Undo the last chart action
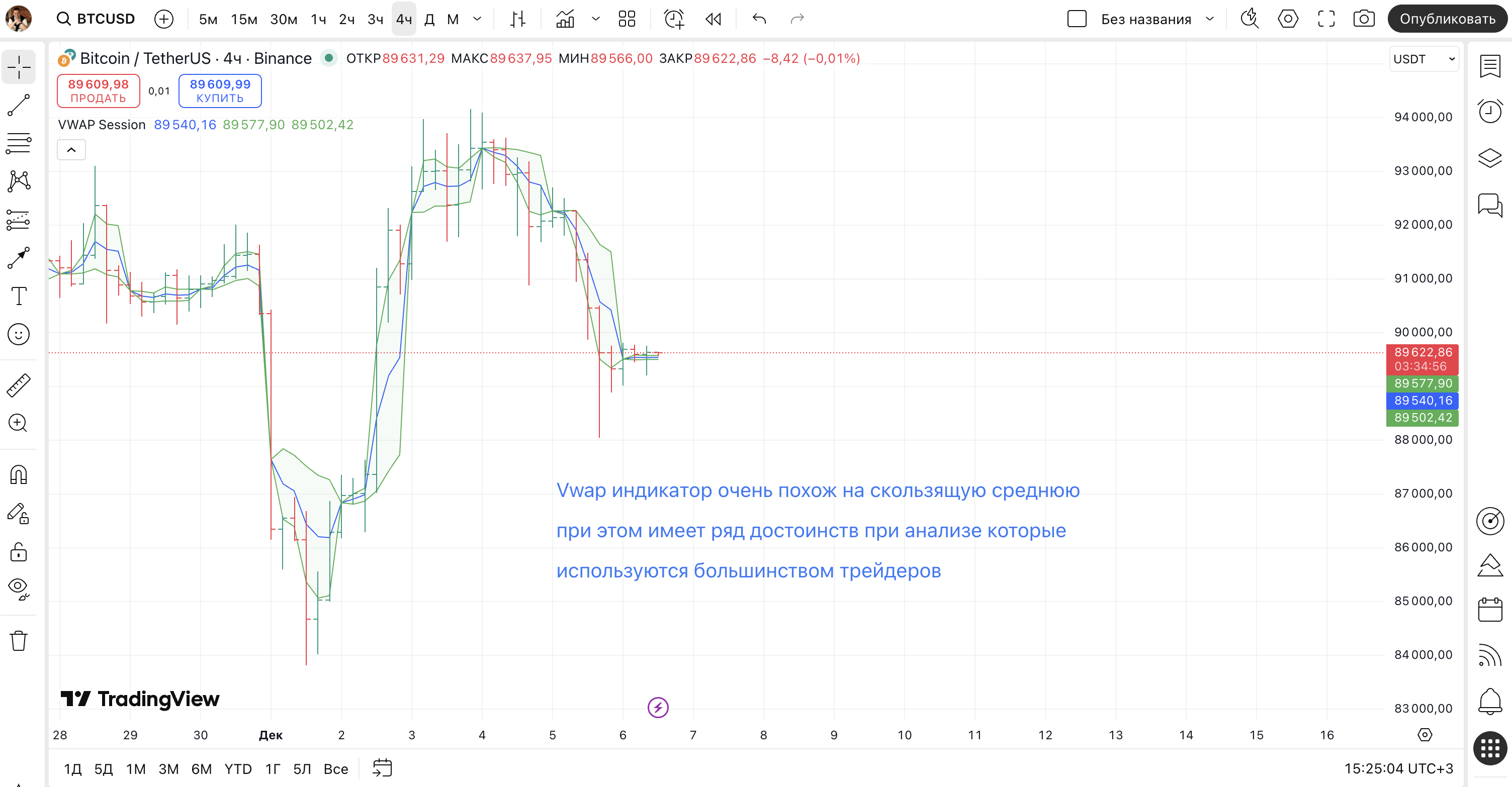The image size is (1512, 787). [x=758, y=19]
